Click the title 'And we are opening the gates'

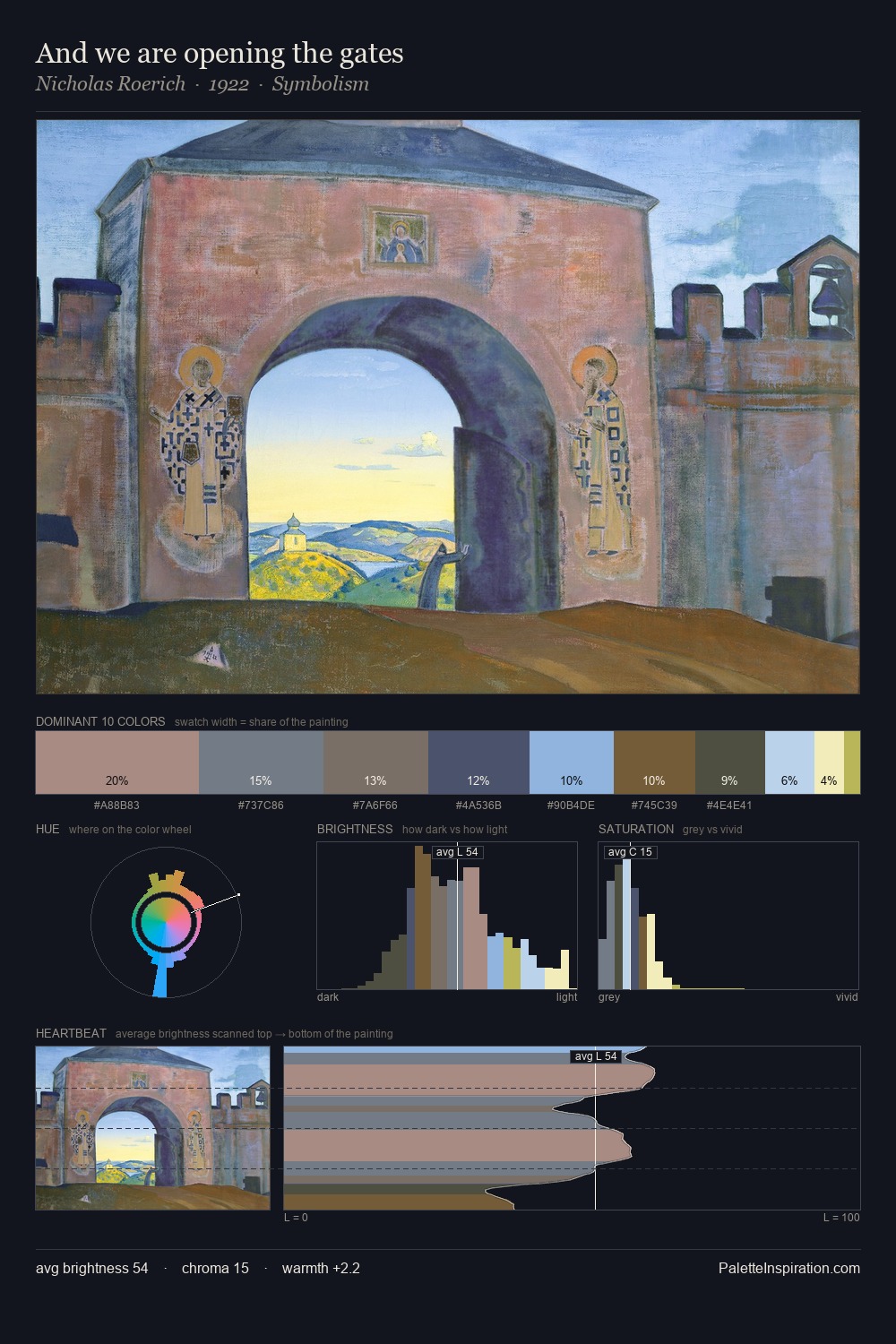coord(220,54)
